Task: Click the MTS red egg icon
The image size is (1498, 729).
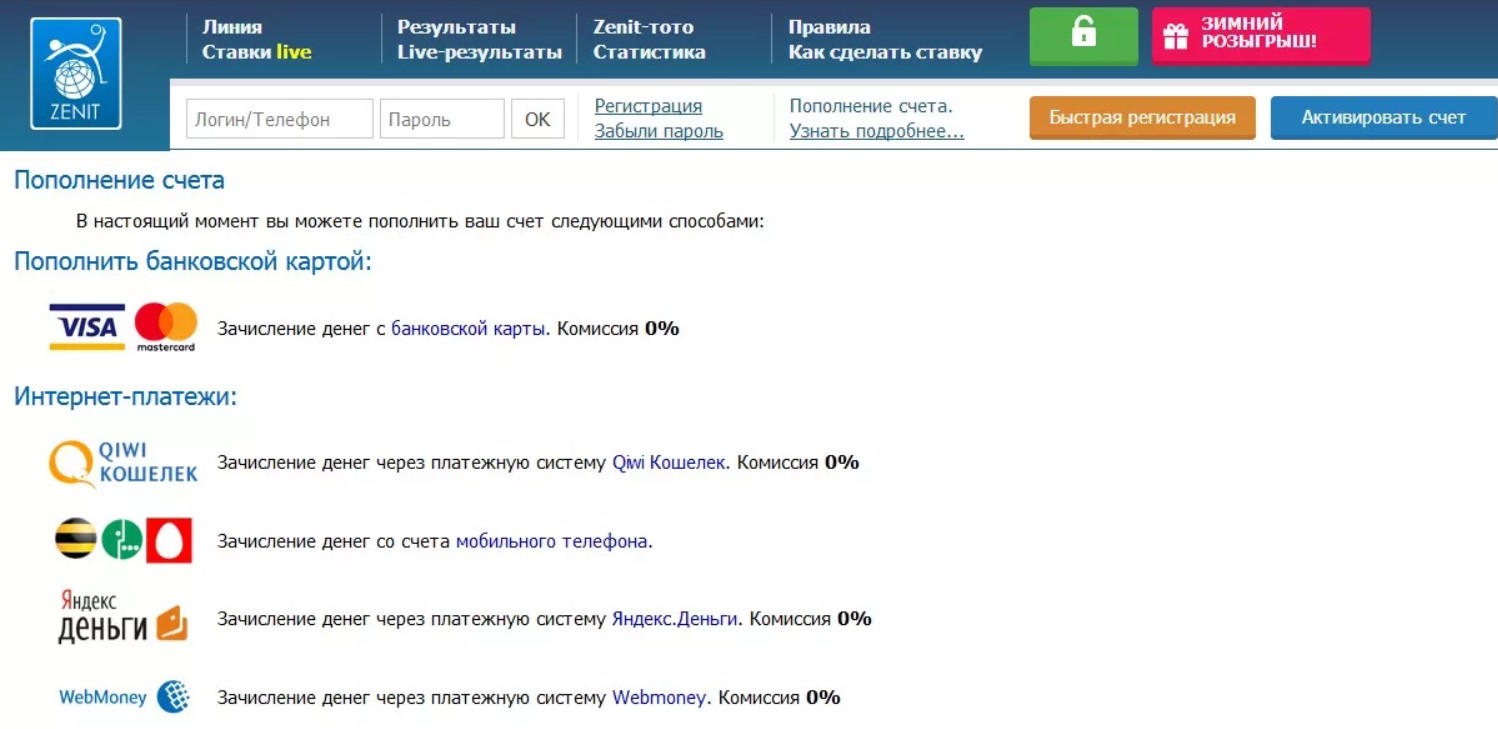Action: click(x=168, y=540)
